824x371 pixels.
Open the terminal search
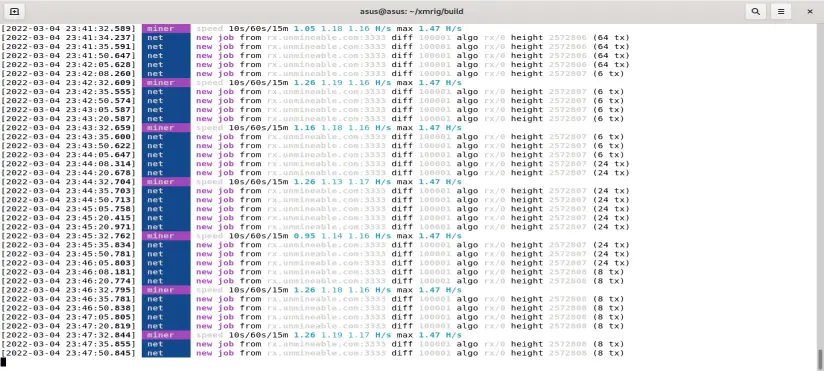click(756, 11)
